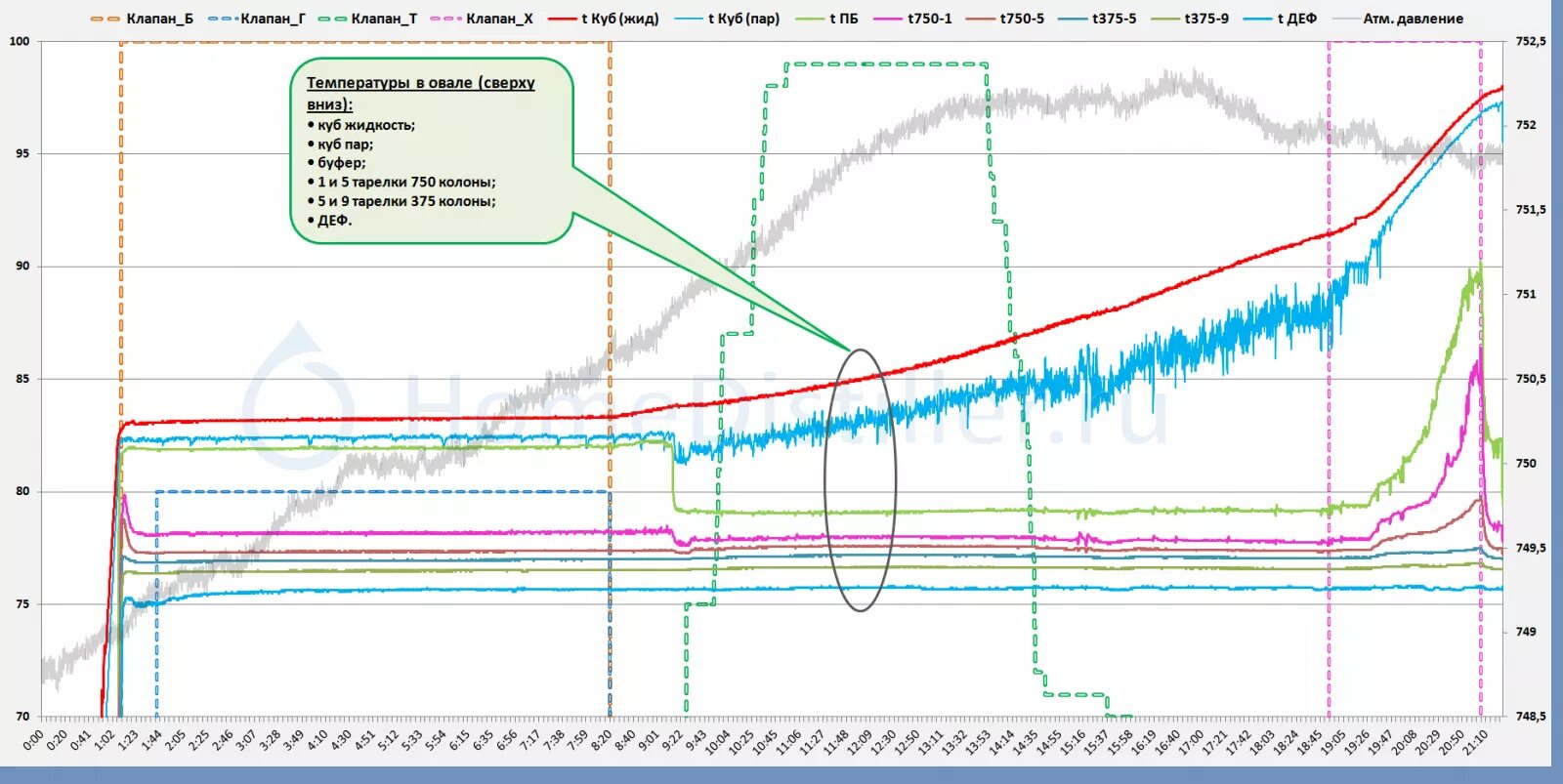
Task: Click the oval marker on the chart
Action: tap(860, 480)
